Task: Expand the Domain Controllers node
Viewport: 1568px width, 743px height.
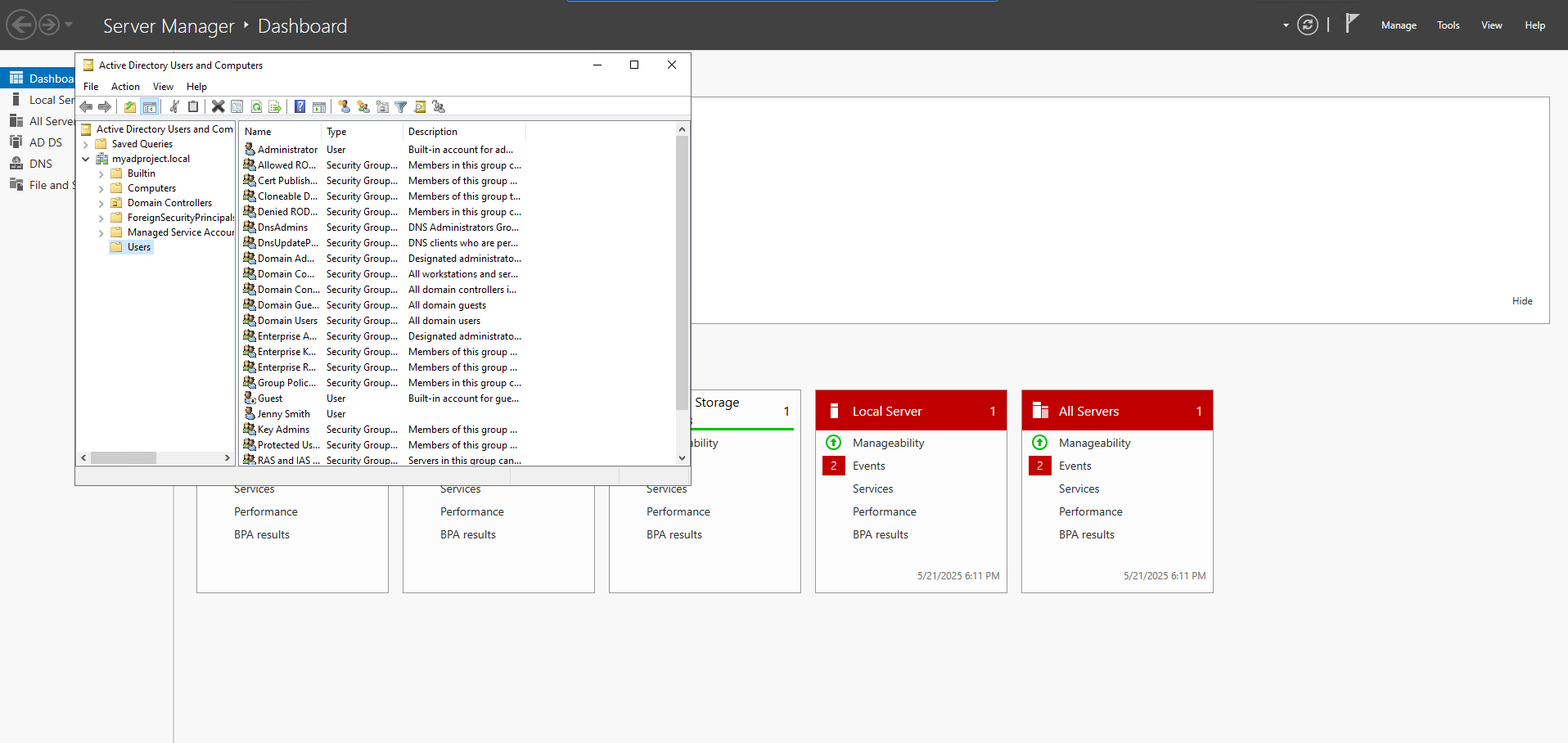Action: pos(101,204)
